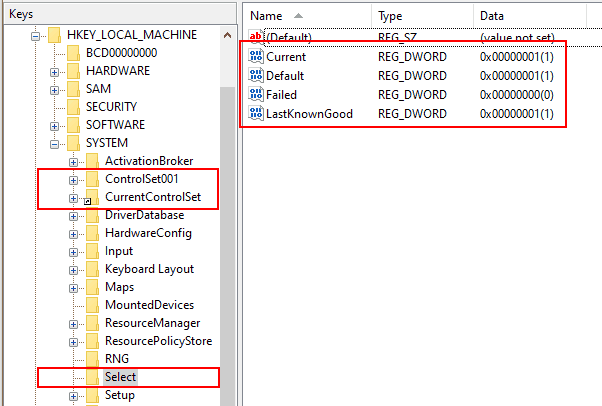Click the REG_DWORD type of LastKnownGood

(x=412, y=114)
